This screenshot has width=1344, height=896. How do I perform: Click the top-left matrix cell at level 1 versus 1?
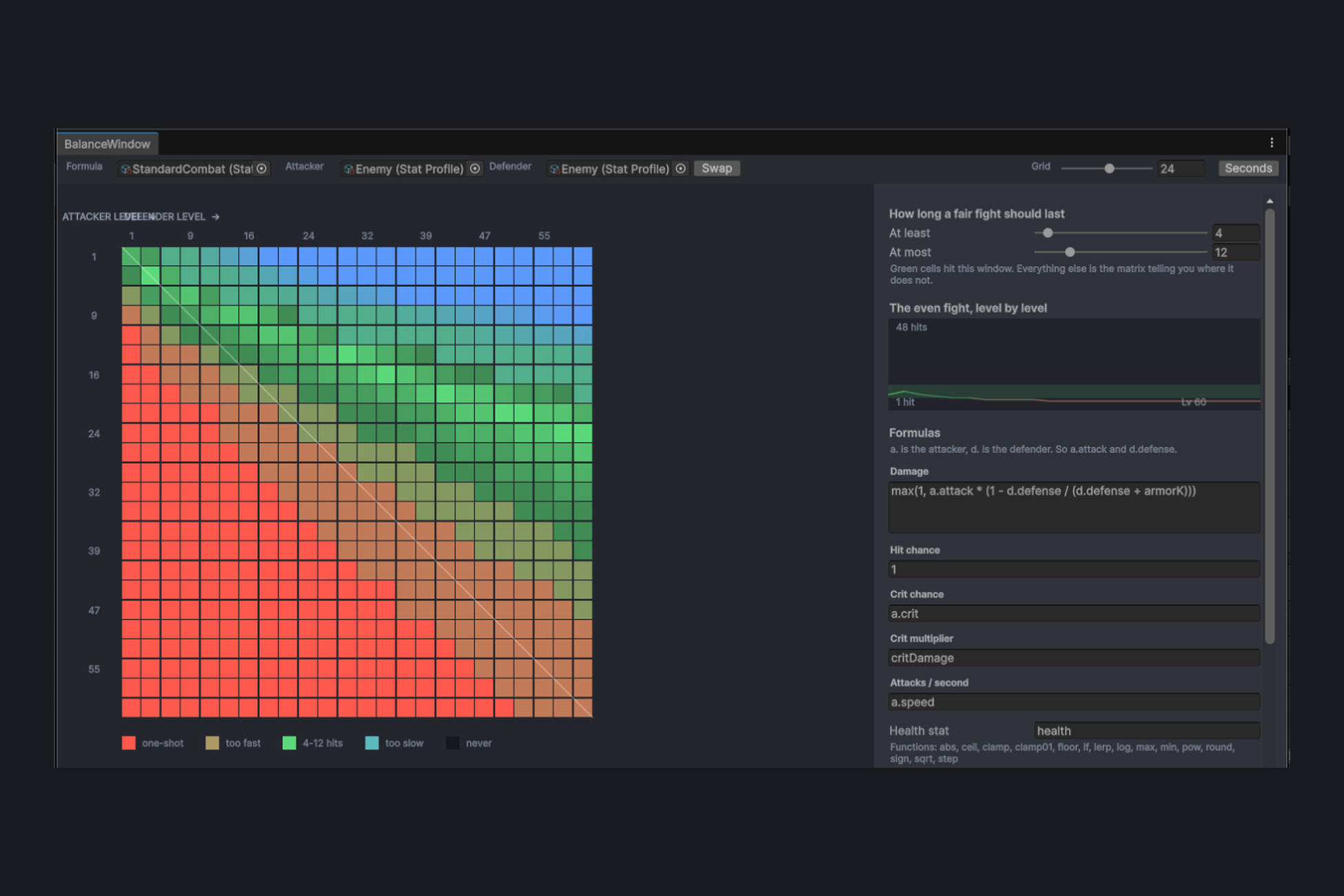click(x=131, y=256)
